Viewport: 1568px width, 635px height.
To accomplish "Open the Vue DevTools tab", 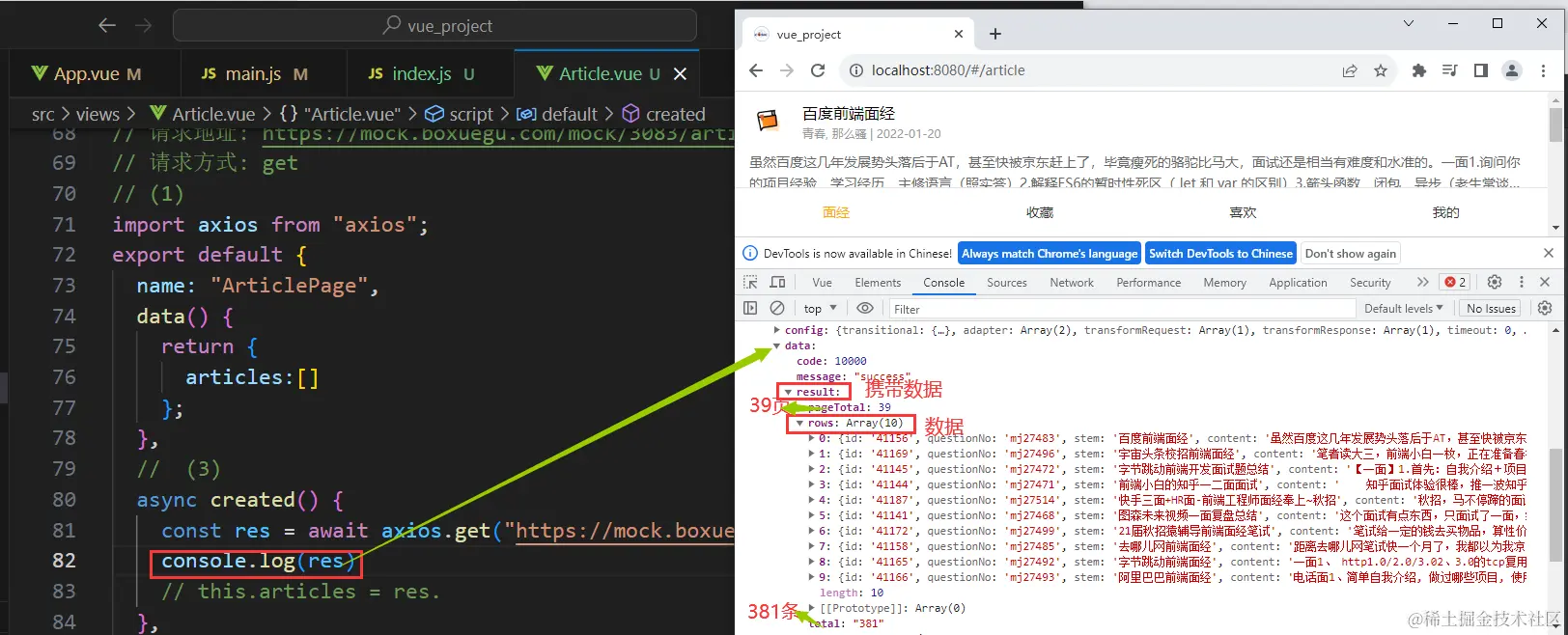I will pos(823,283).
